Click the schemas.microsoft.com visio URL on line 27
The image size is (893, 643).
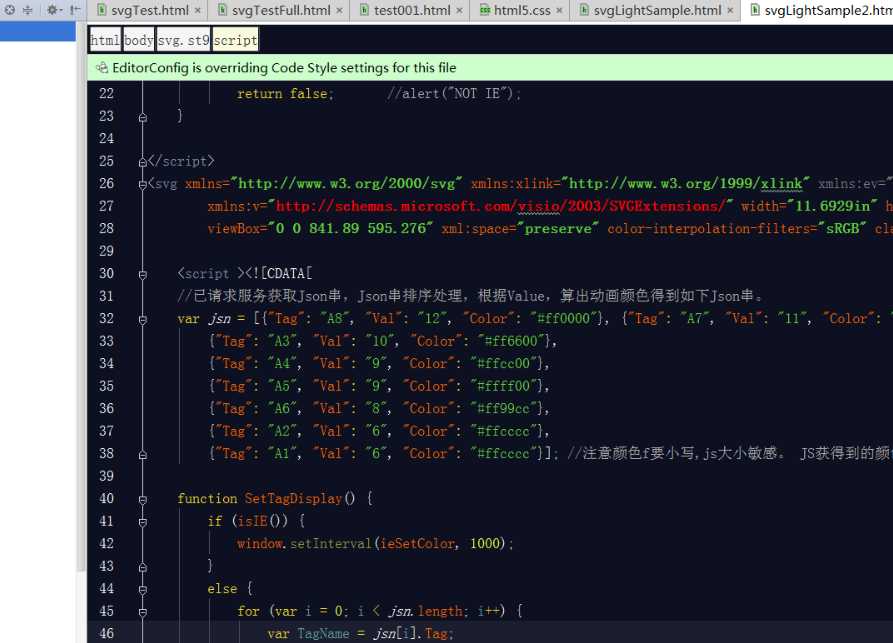(501, 206)
